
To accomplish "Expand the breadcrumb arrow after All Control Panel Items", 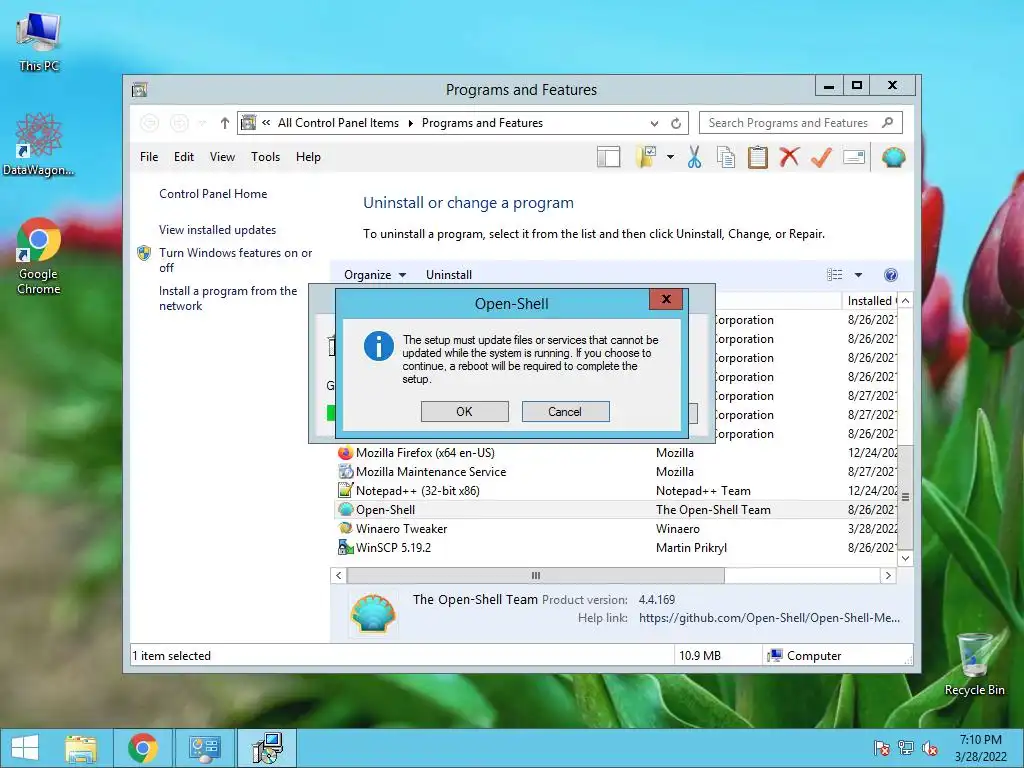I will click(411, 123).
